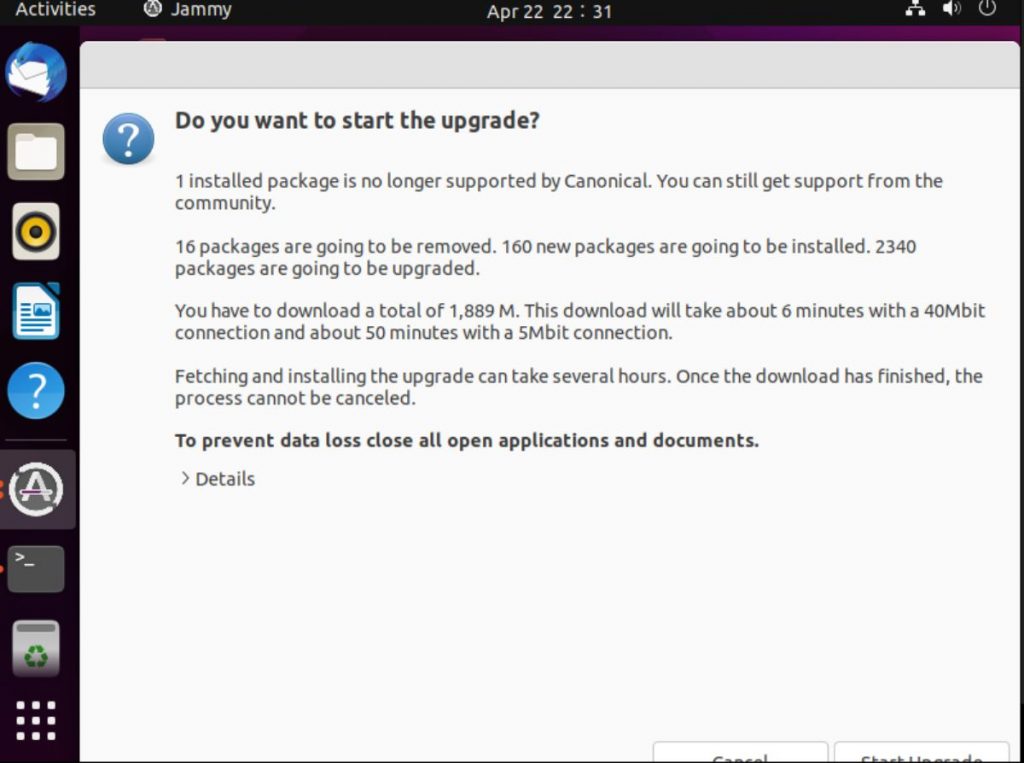Click the power icon in the top bar

[x=987, y=9]
